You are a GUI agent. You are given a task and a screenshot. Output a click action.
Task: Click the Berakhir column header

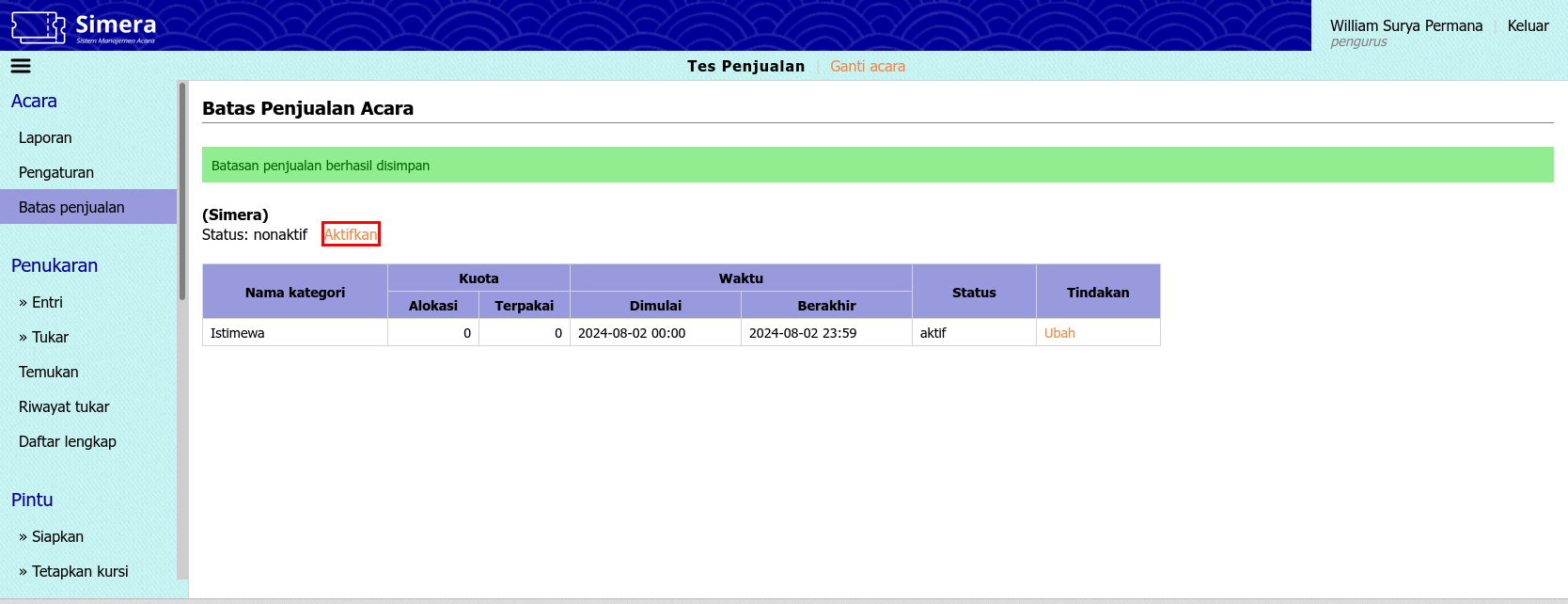click(x=826, y=306)
